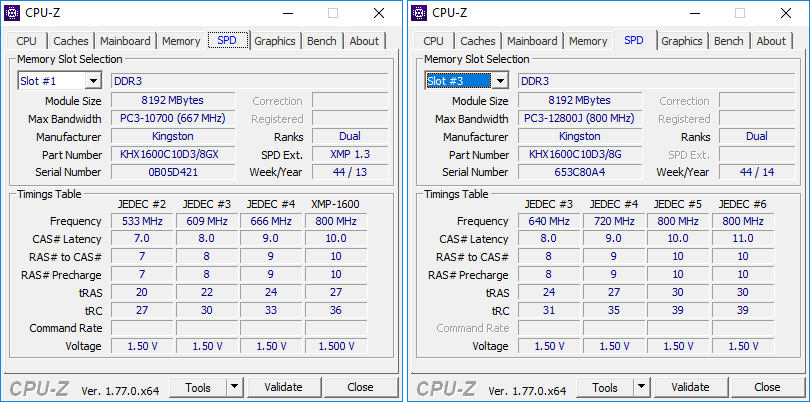
Task: Click the Tools button in the right window
Action: 605,387
